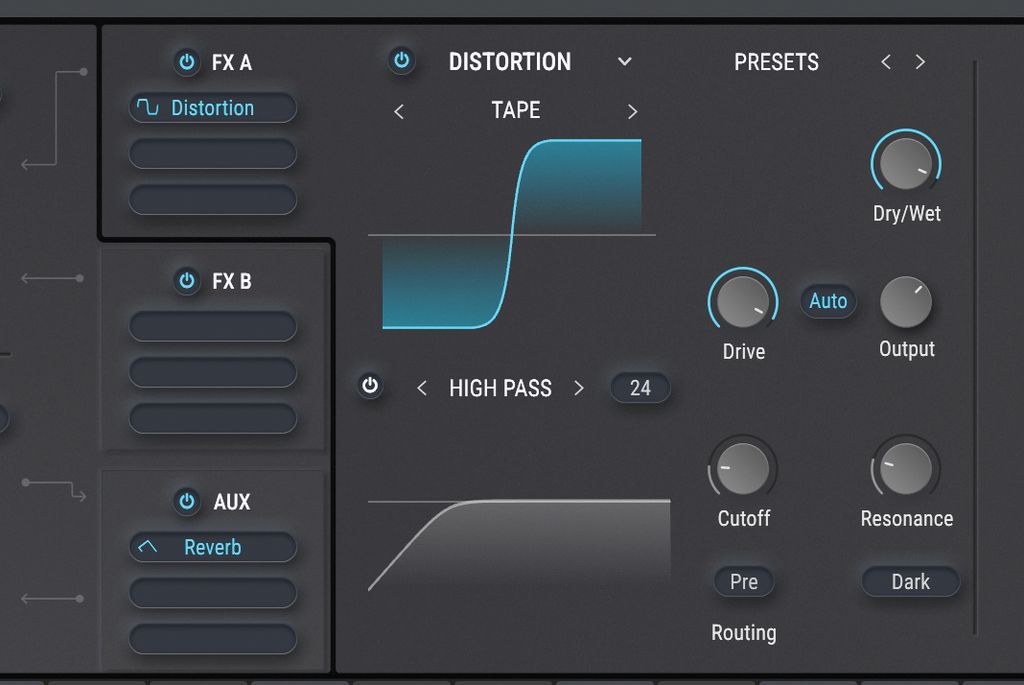Switch Routing to Pre mode
Screen dimensions: 1024x685
coord(742,581)
